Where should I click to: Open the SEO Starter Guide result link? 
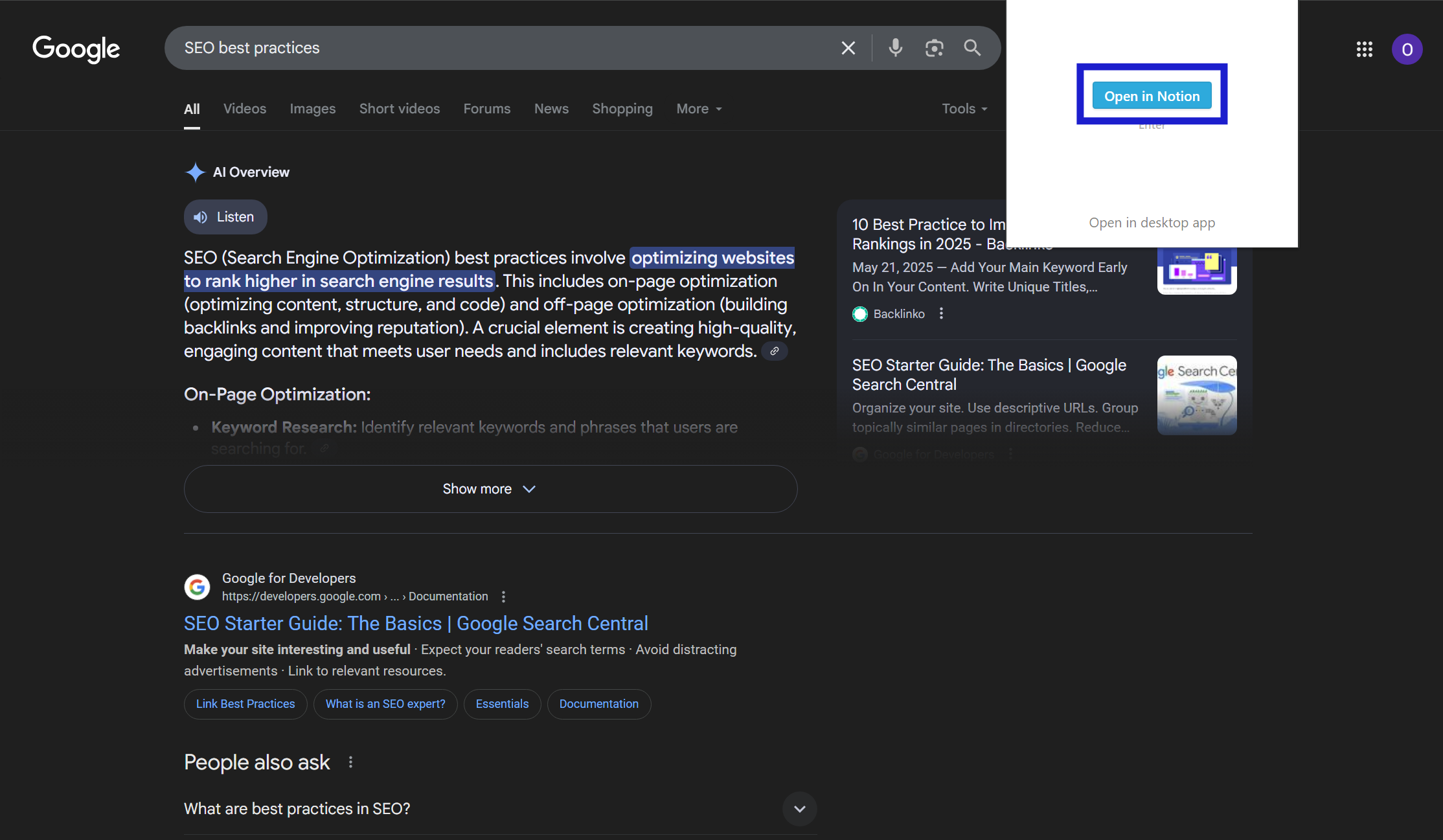coord(416,622)
